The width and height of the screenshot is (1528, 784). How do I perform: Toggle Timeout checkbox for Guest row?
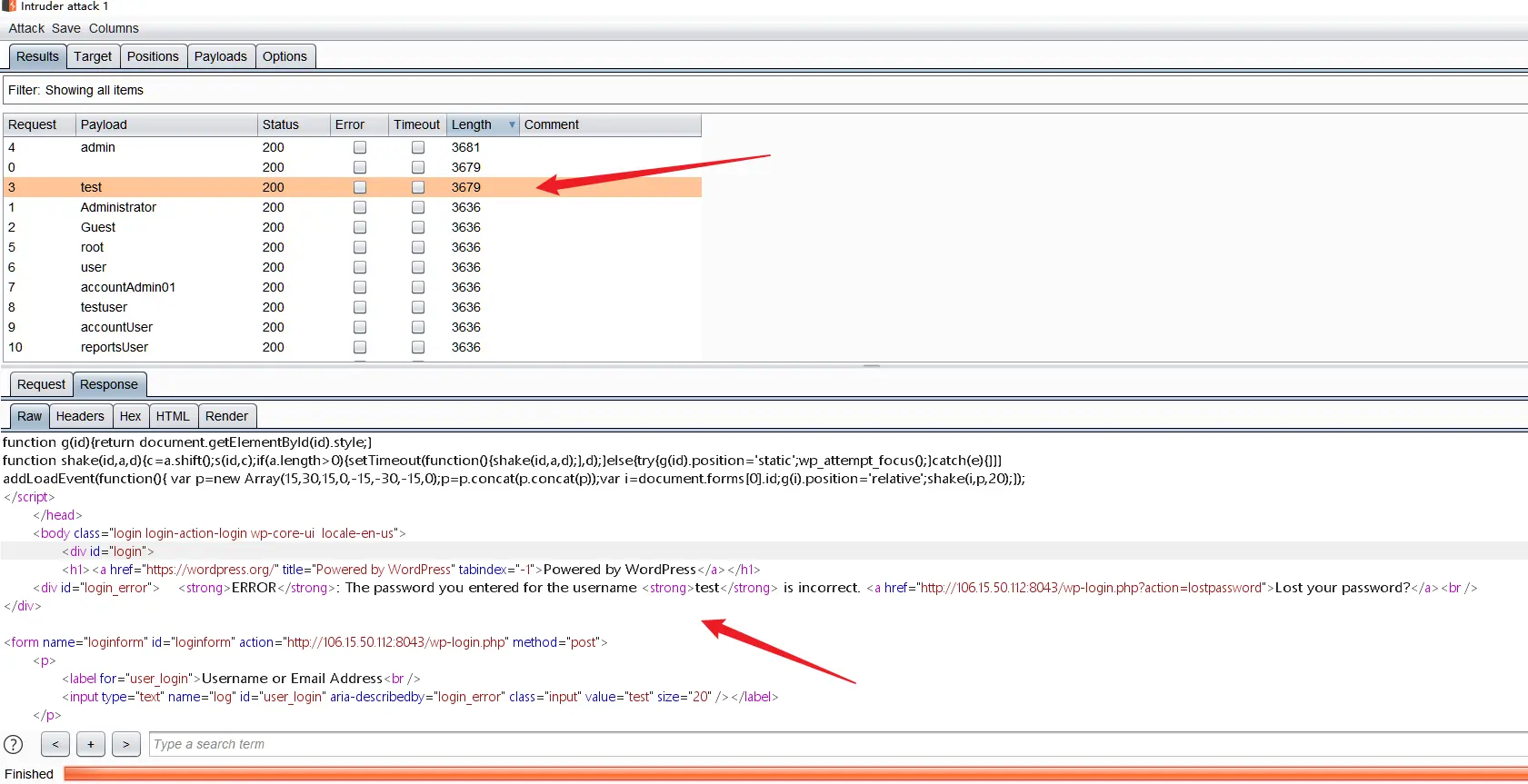coord(418,227)
